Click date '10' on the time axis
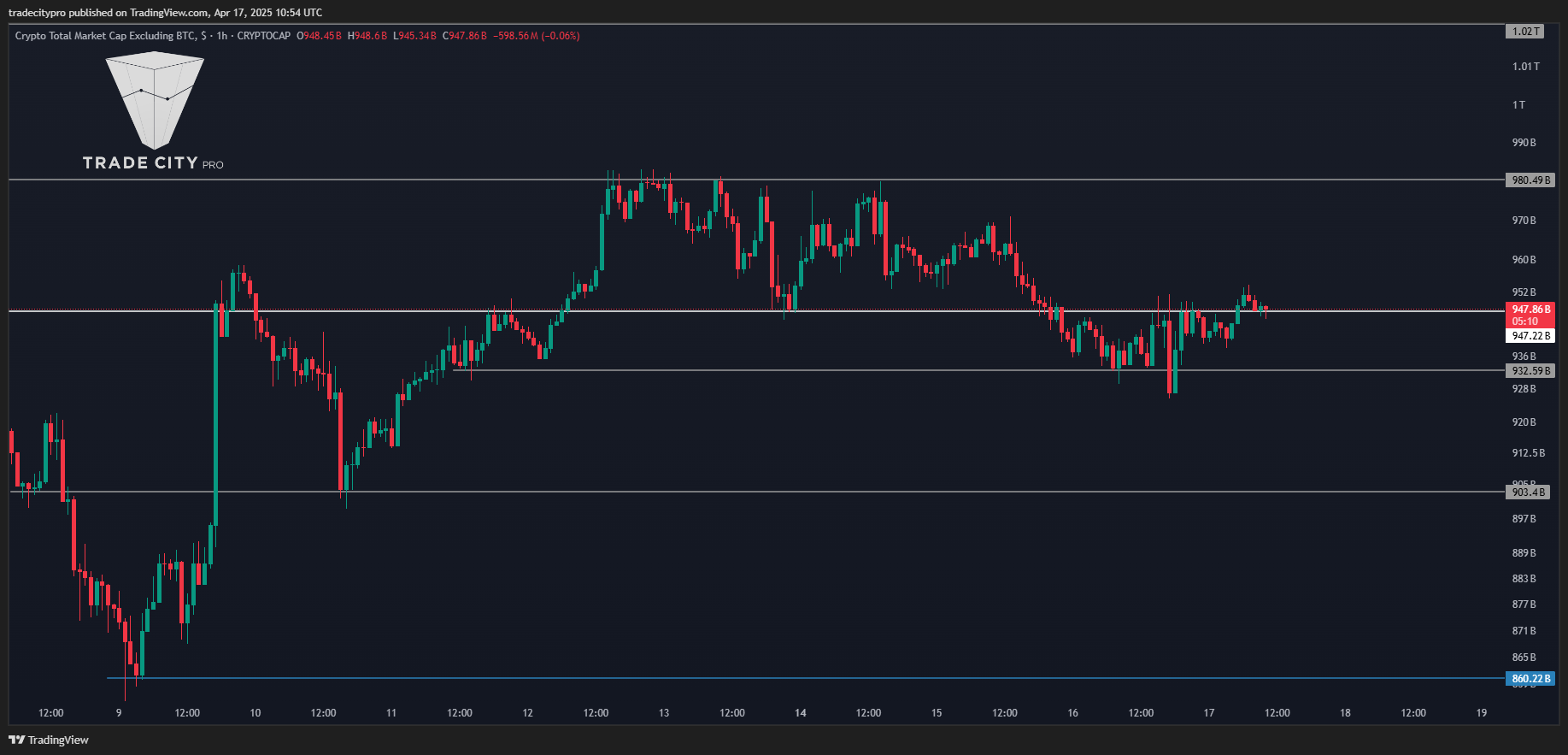 [x=255, y=713]
